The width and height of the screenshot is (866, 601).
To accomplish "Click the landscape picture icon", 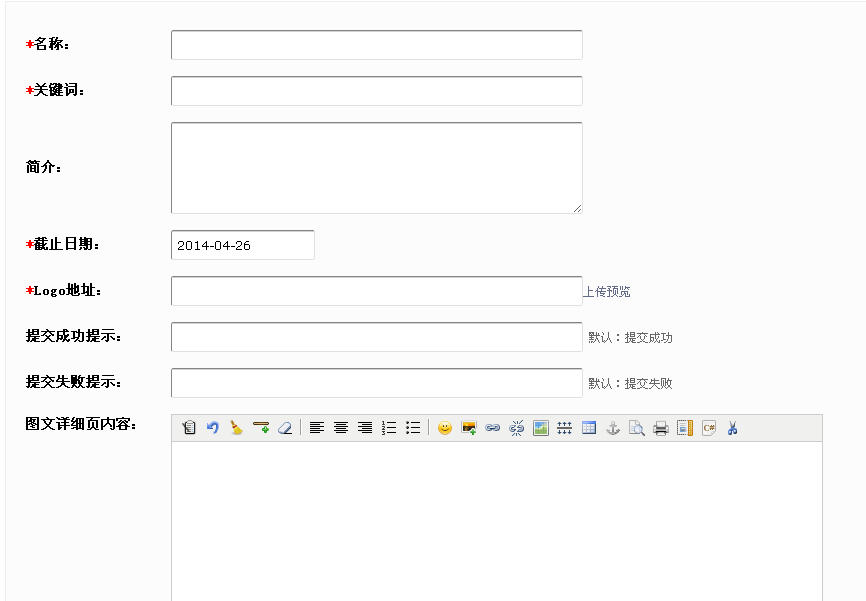I will click(541, 428).
